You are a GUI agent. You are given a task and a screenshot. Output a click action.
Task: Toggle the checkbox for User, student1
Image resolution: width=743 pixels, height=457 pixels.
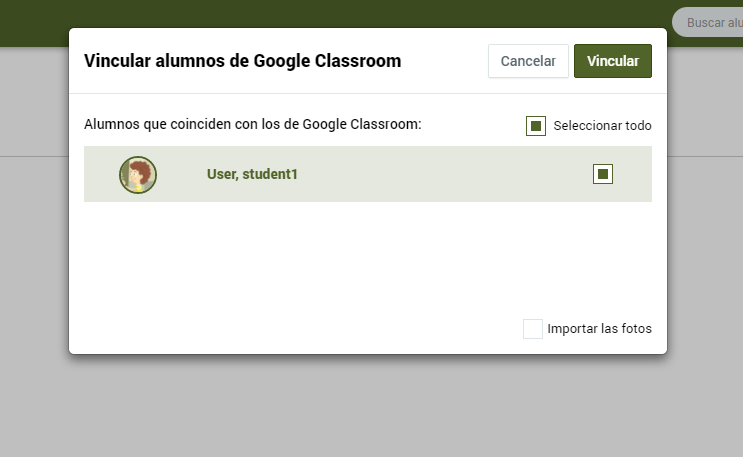tap(603, 174)
